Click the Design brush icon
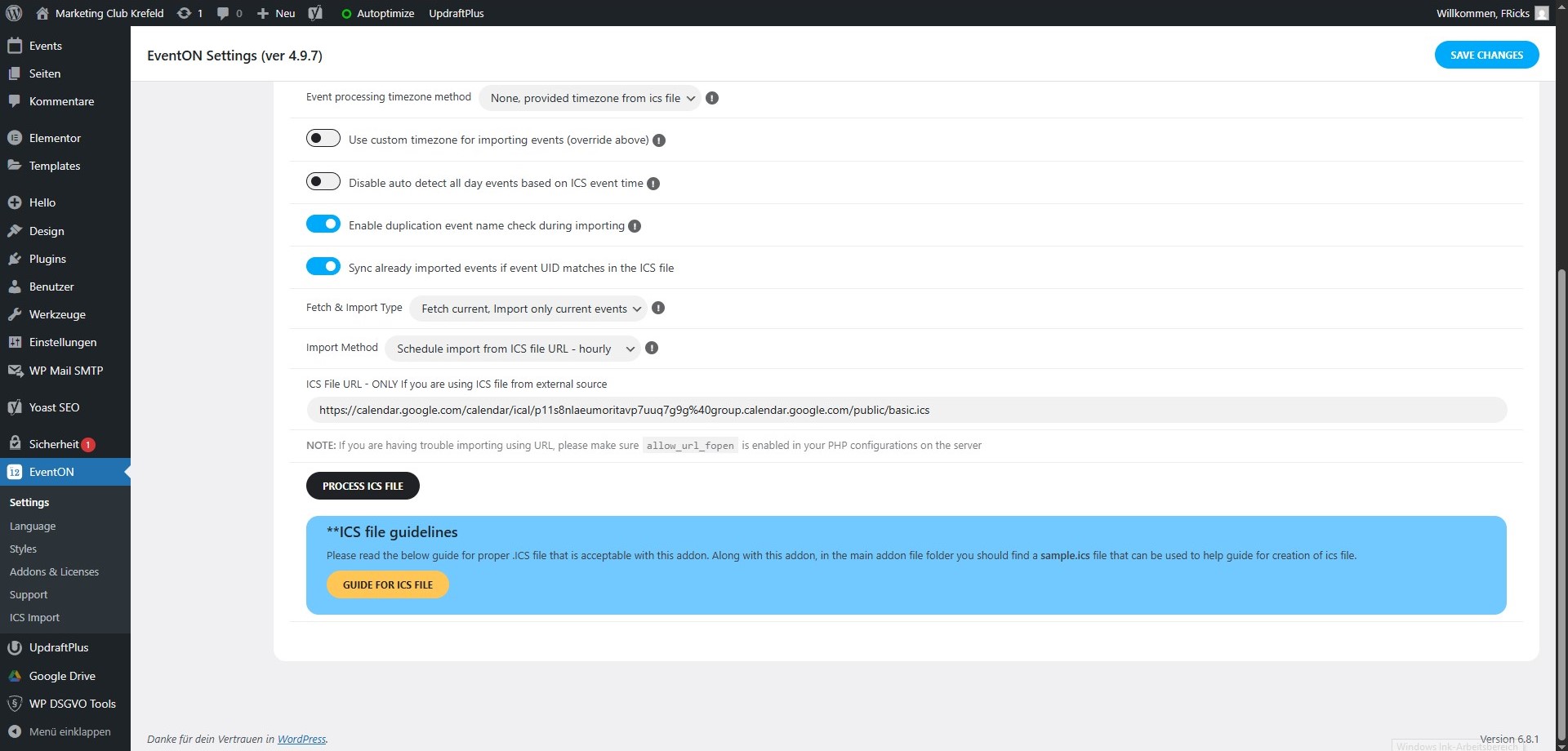1568x751 pixels. tap(15, 231)
